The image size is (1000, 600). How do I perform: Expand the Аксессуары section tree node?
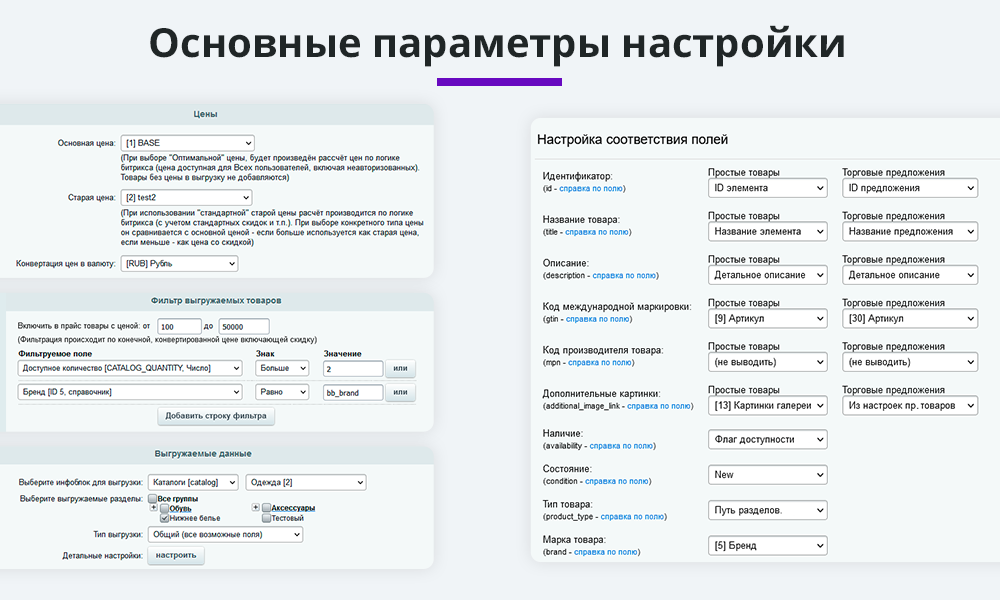[x=256, y=508]
